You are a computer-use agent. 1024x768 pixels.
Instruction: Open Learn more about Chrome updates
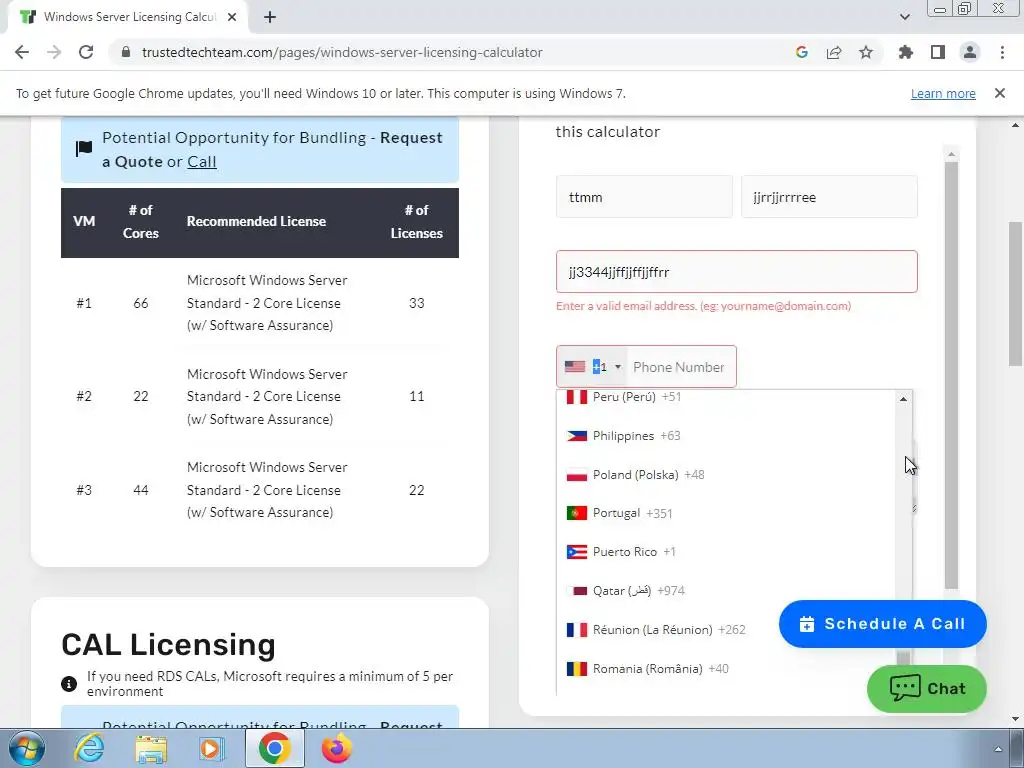coord(943,93)
